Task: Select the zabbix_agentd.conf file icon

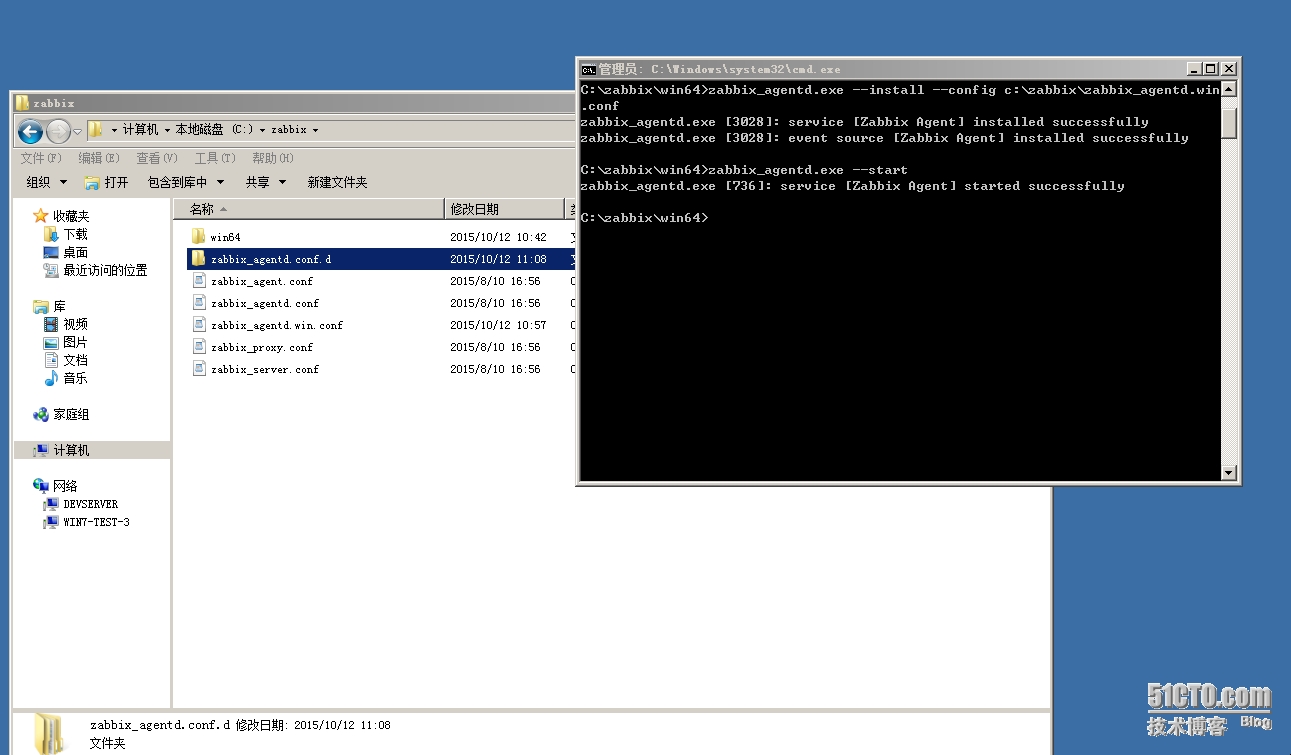Action: 199,303
